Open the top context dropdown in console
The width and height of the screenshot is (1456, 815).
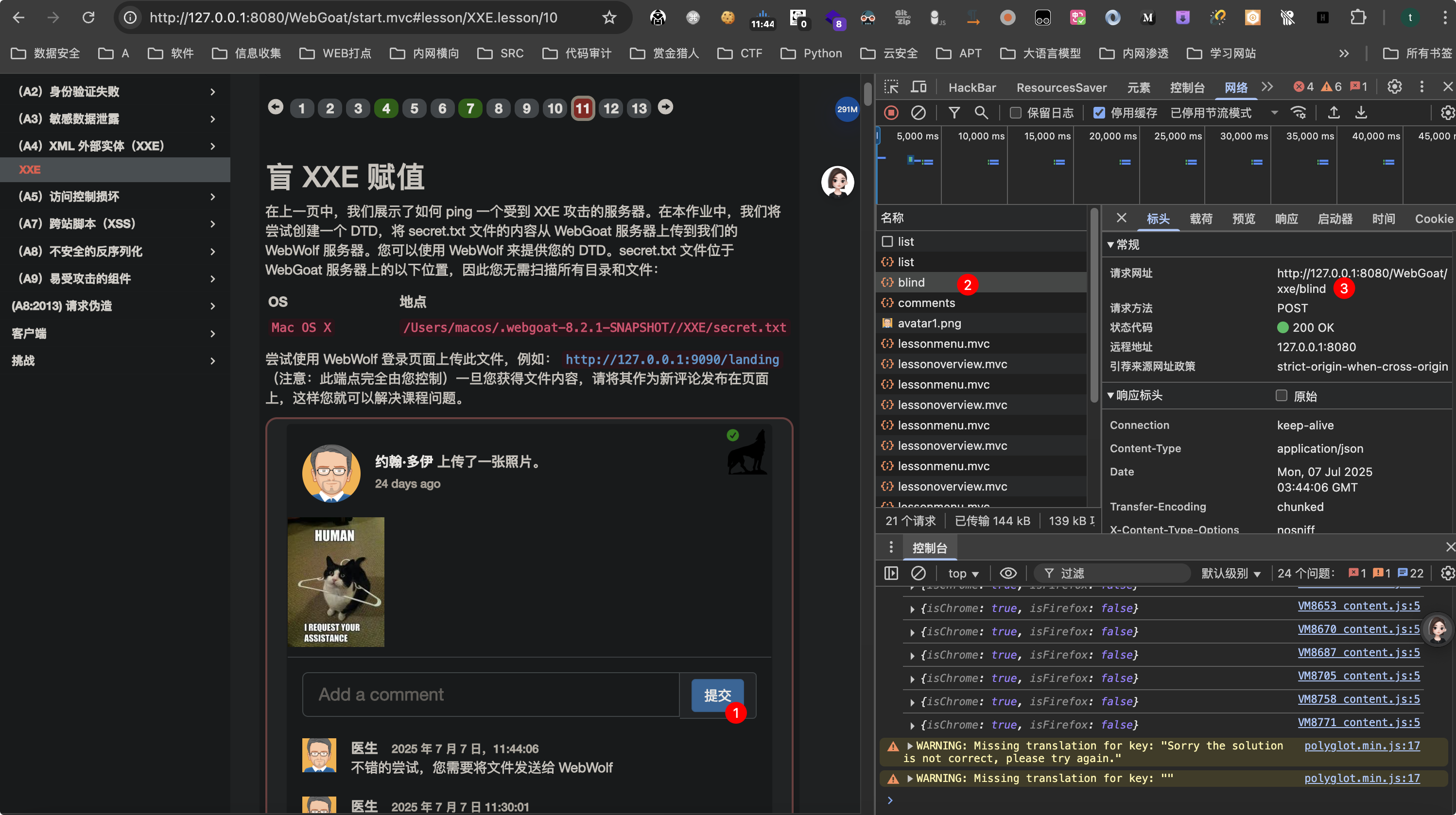click(963, 573)
